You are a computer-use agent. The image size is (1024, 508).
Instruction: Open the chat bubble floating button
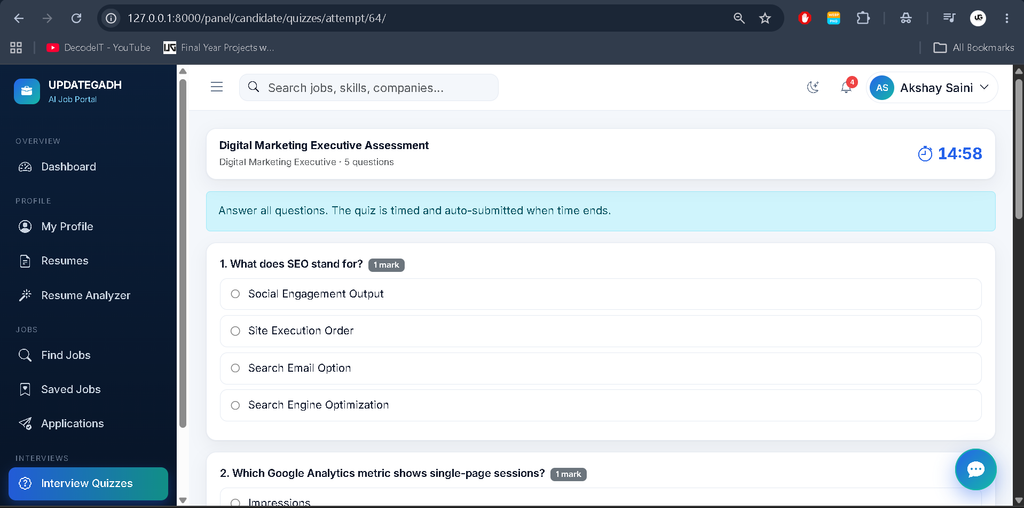point(976,469)
